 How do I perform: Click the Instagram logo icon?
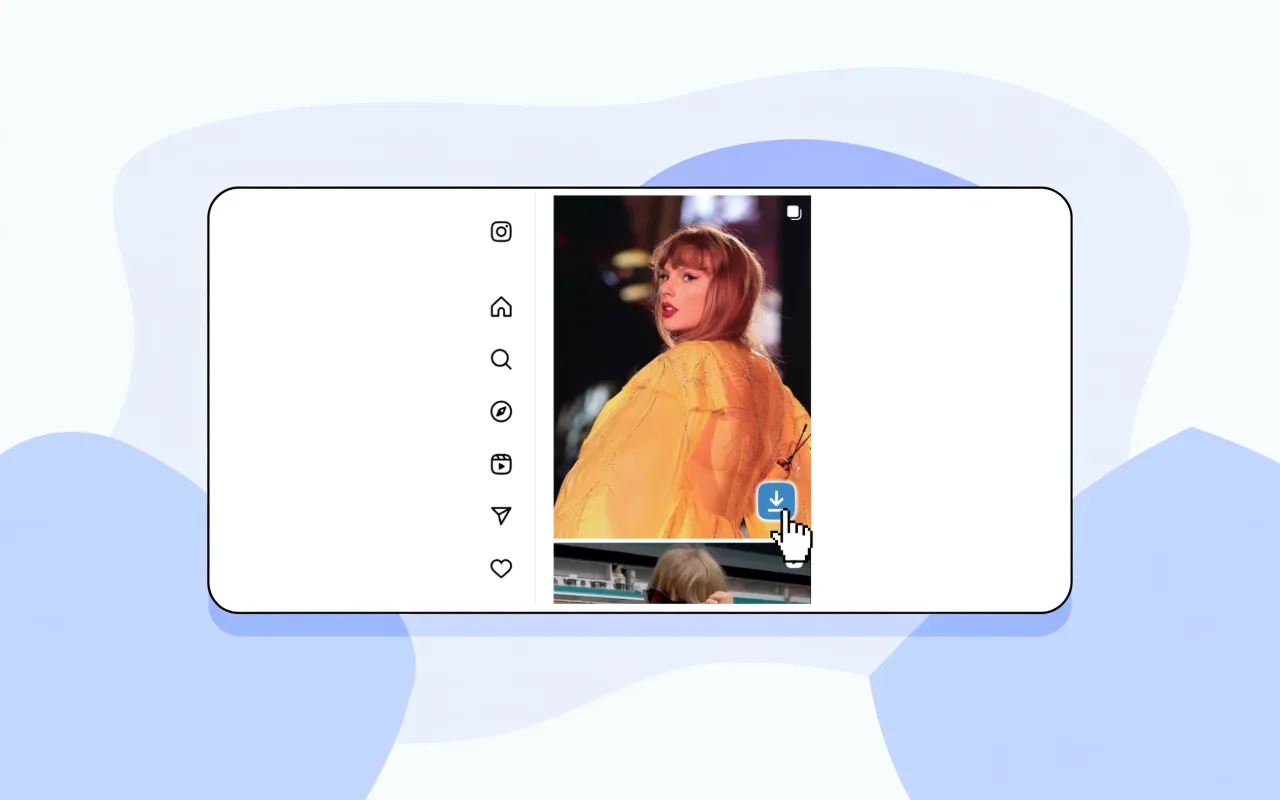click(x=501, y=232)
